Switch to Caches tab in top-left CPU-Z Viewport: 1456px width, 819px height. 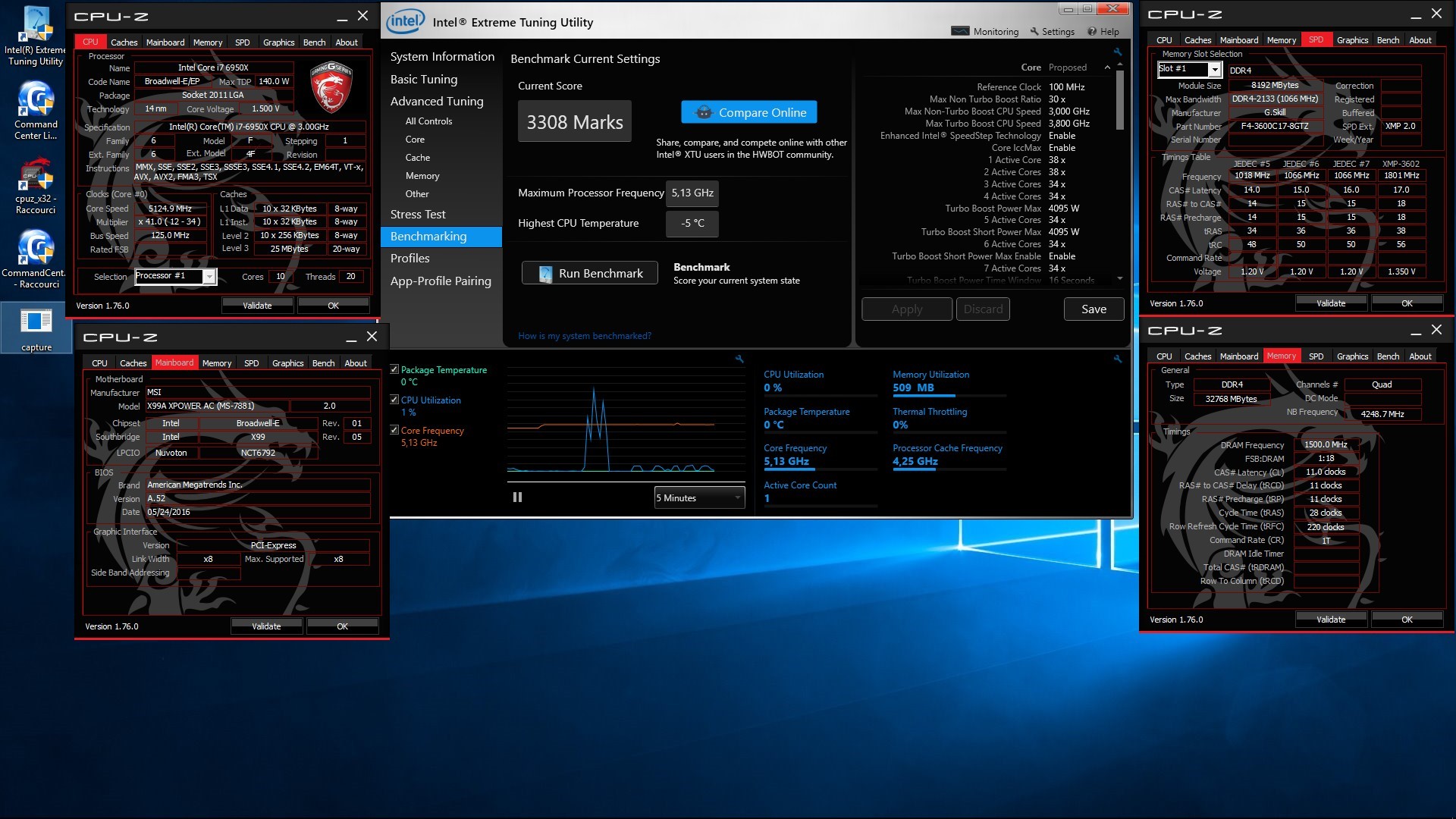(x=124, y=42)
